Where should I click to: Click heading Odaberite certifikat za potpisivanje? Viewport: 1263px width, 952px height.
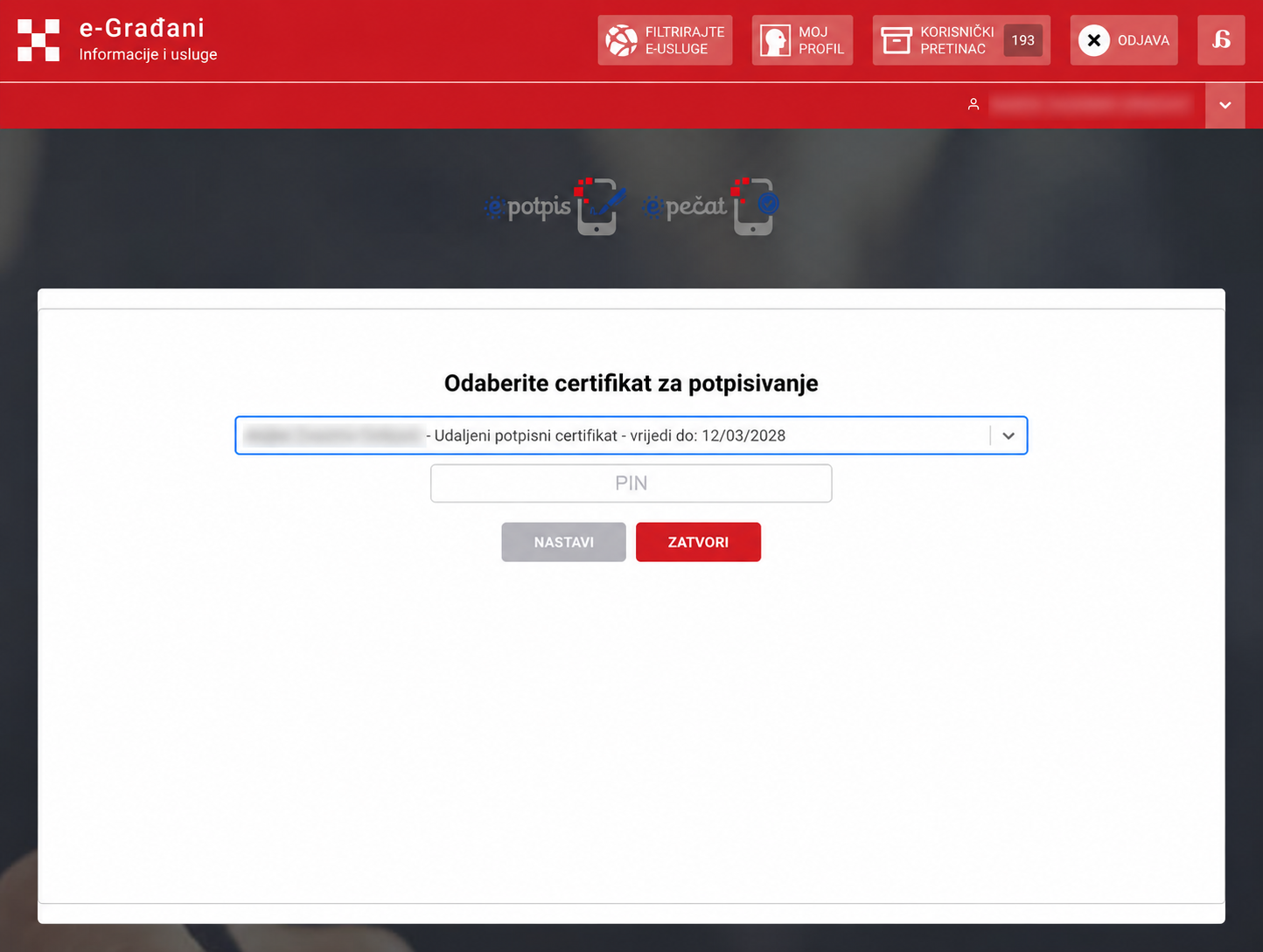click(x=631, y=383)
